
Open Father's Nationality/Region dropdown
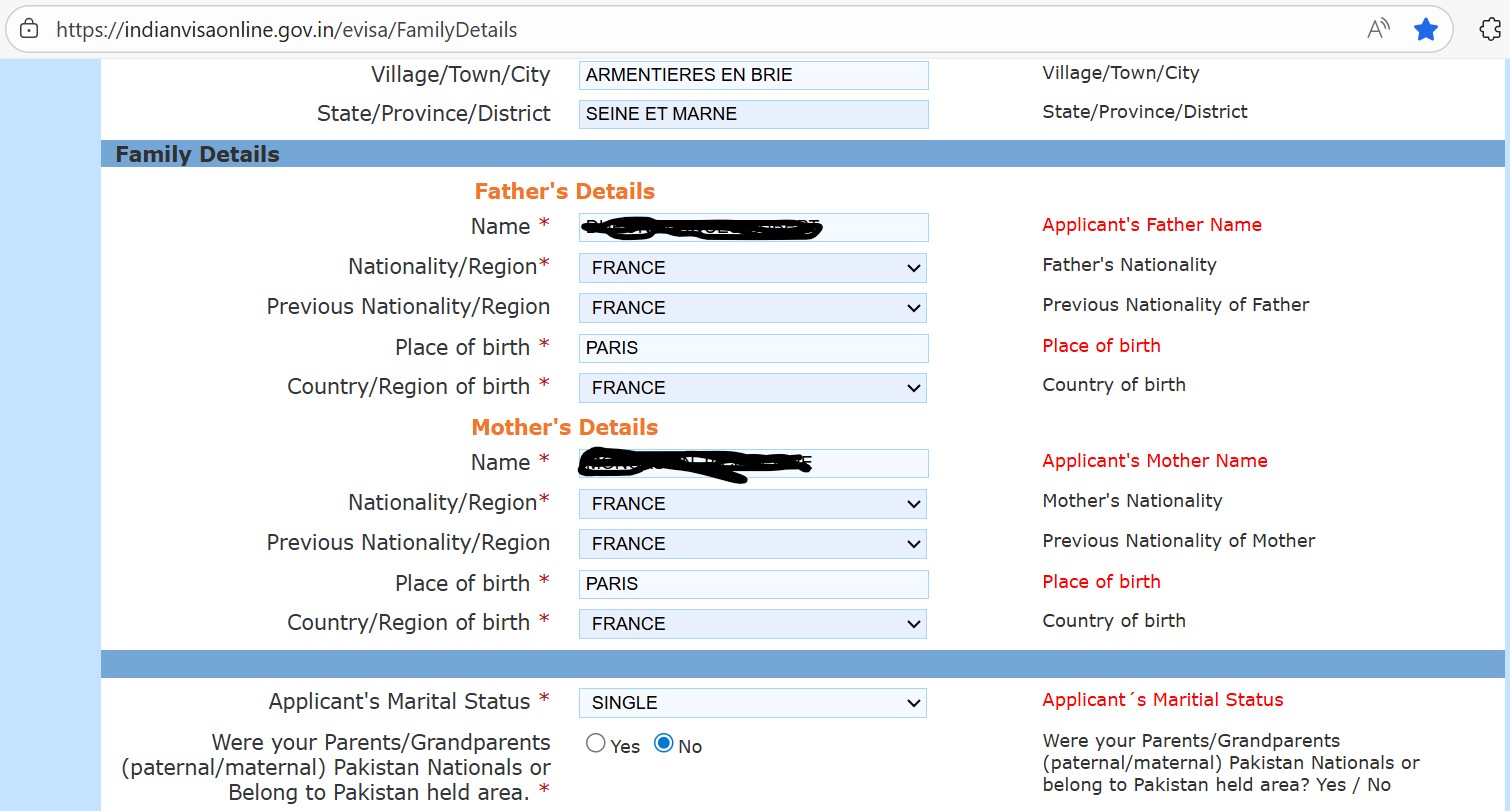[752, 268]
